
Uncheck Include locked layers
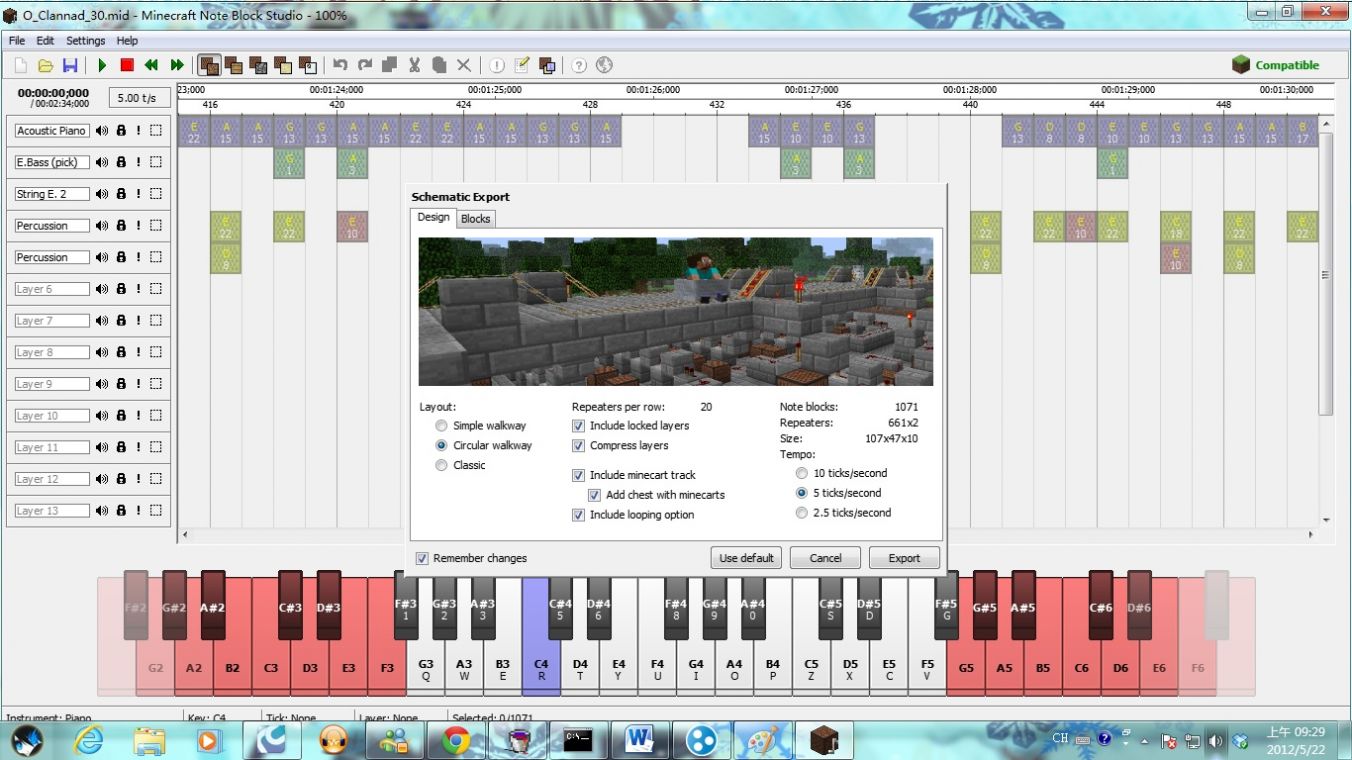click(578, 426)
